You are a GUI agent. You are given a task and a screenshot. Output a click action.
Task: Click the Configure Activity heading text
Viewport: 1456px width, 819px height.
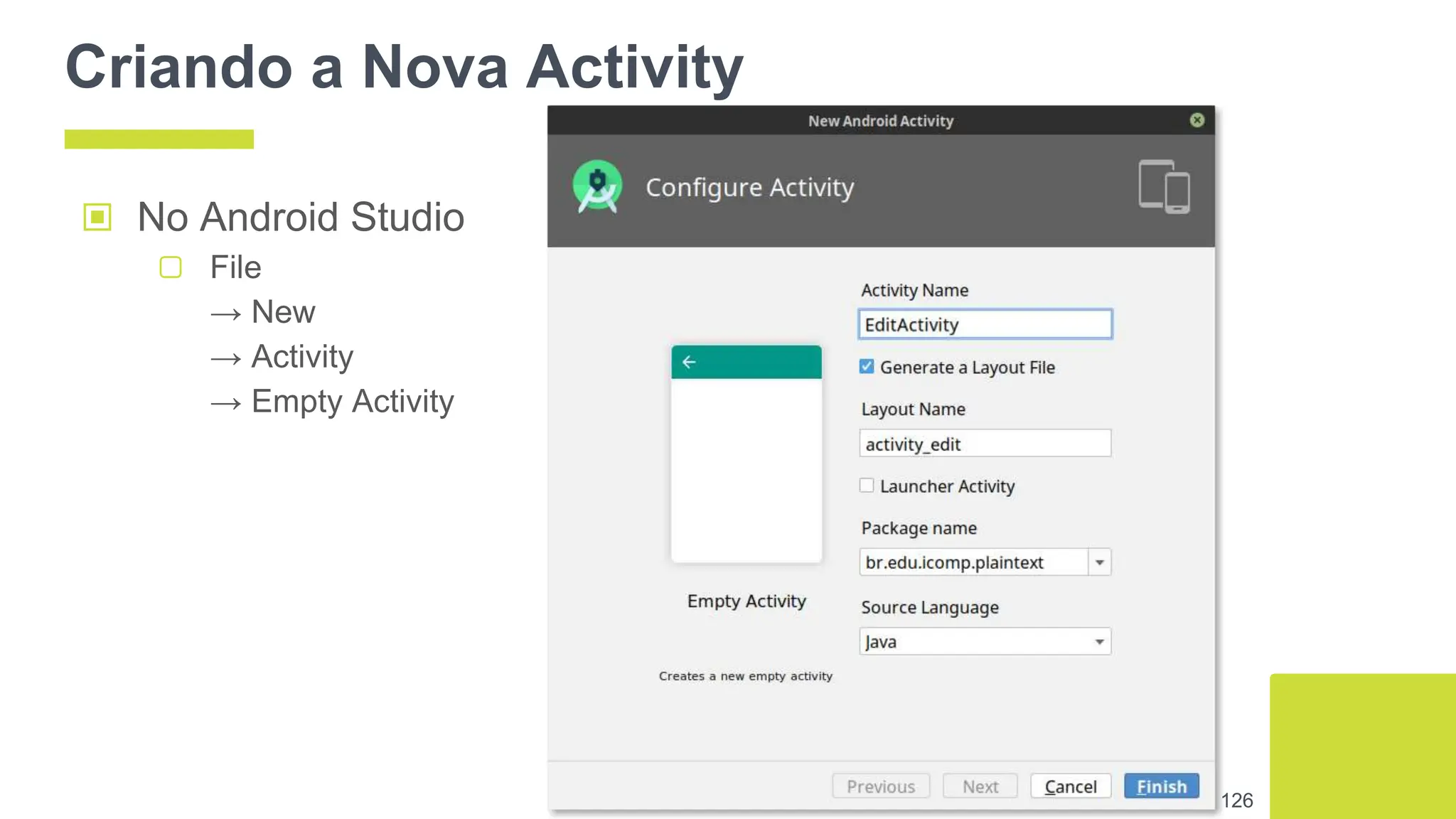(749, 188)
